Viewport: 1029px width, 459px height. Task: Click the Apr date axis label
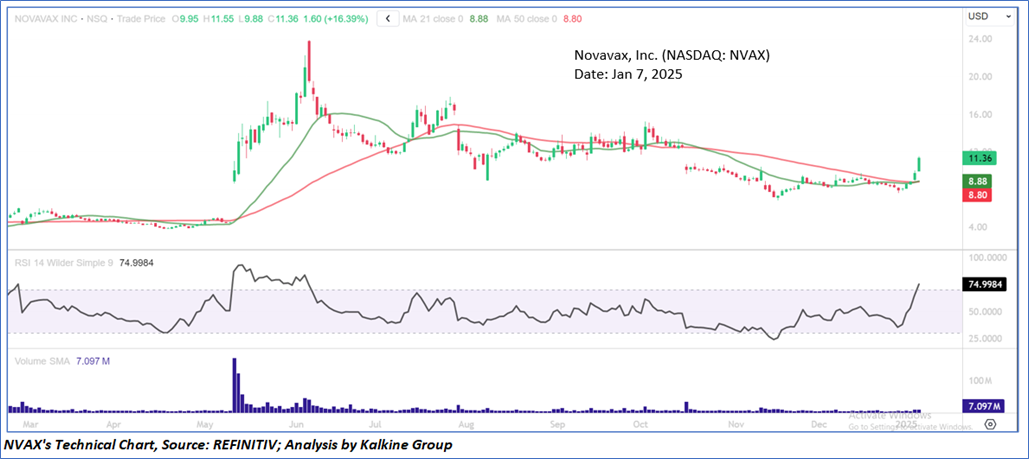click(114, 424)
